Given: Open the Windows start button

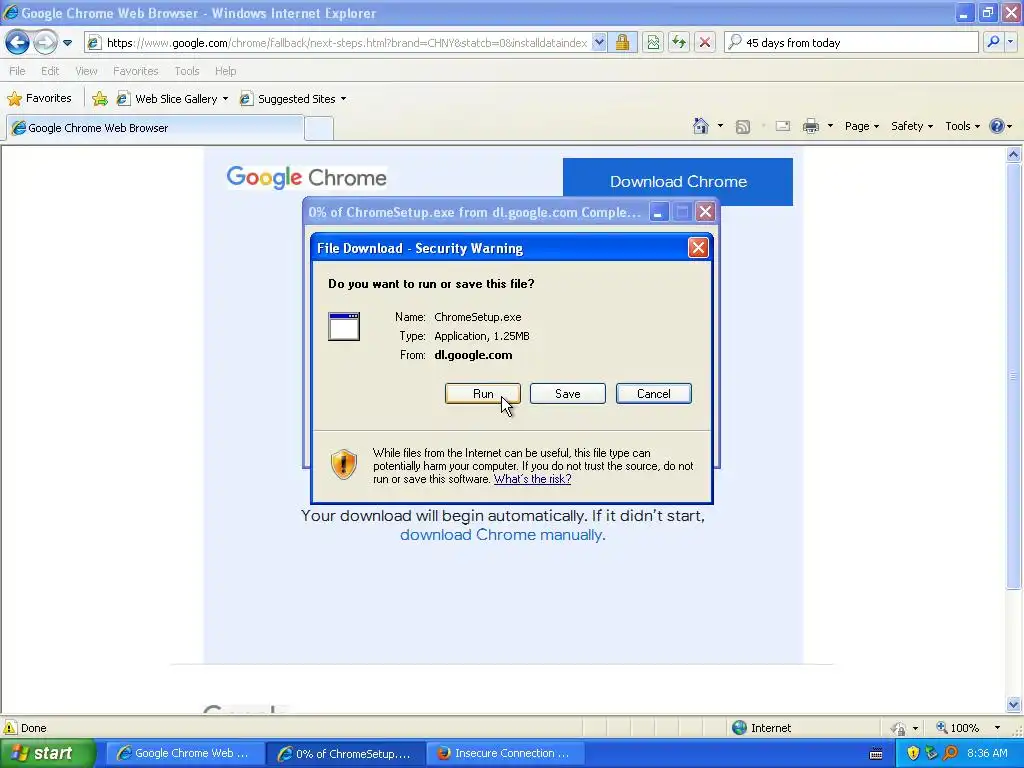Looking at the screenshot, I should (47, 754).
